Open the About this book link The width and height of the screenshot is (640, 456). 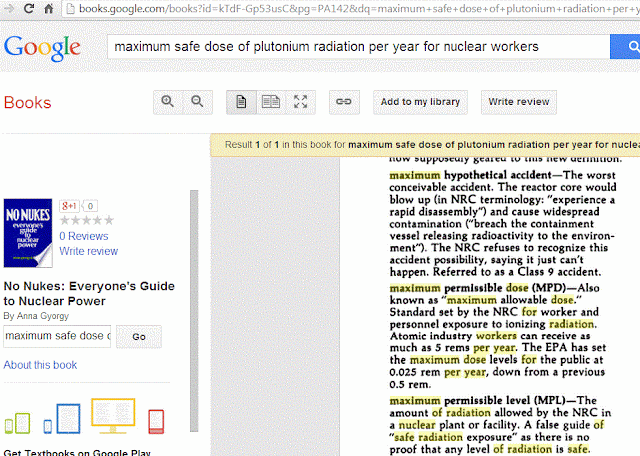point(40,365)
